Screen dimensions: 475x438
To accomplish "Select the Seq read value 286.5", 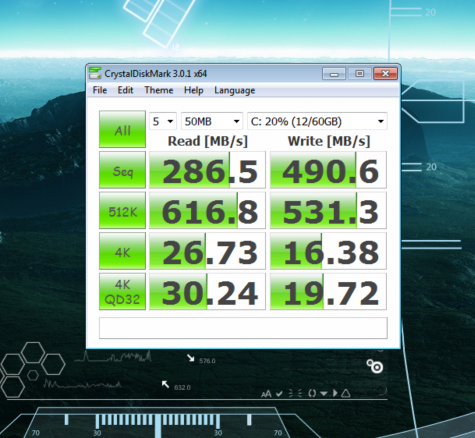I will click(207, 170).
